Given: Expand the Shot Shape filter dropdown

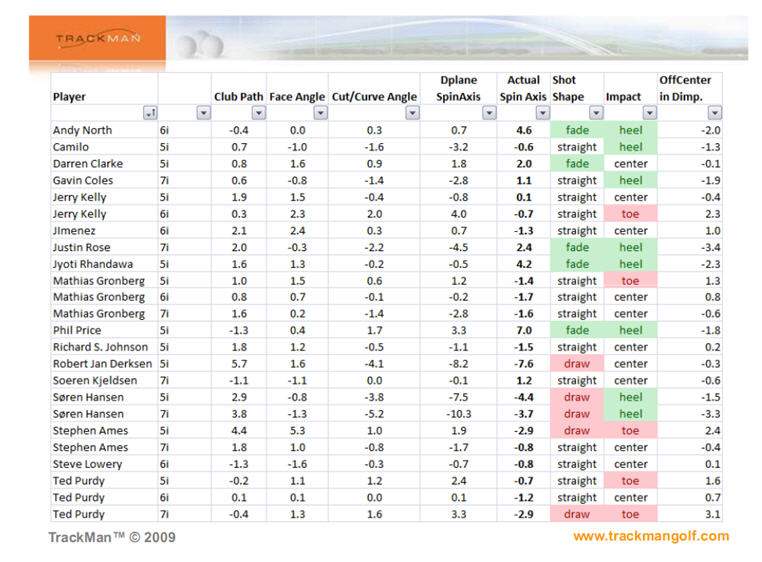Looking at the screenshot, I should tap(594, 113).
